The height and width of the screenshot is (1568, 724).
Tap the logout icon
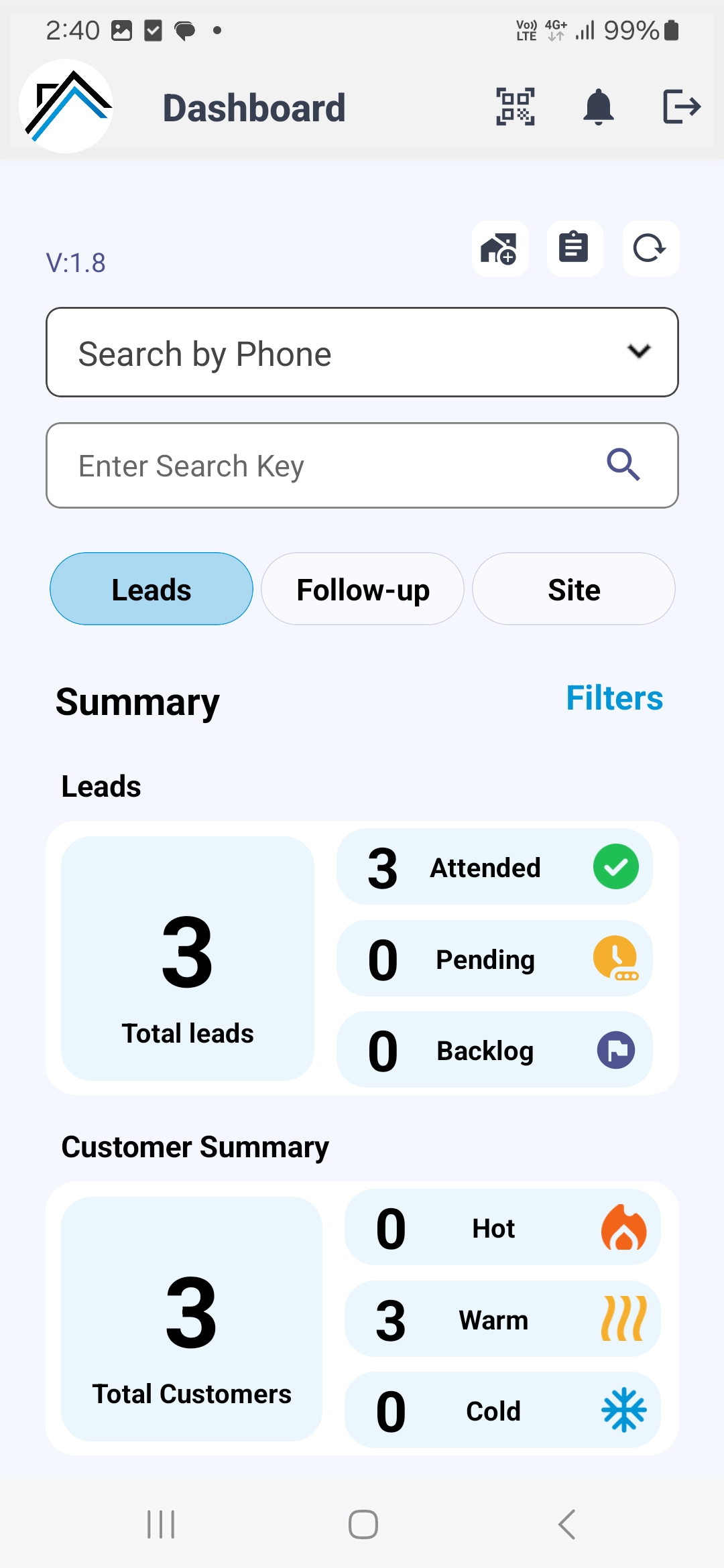[x=682, y=107]
